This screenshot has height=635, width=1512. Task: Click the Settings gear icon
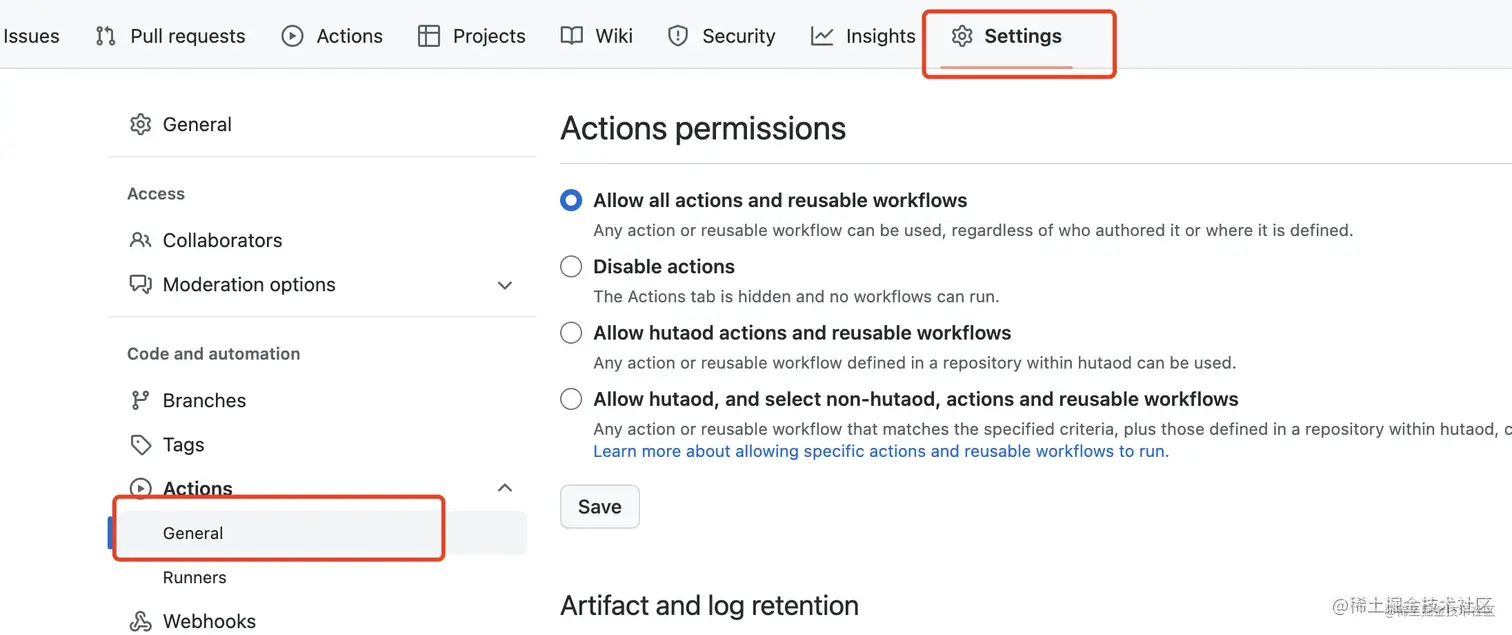coord(962,36)
